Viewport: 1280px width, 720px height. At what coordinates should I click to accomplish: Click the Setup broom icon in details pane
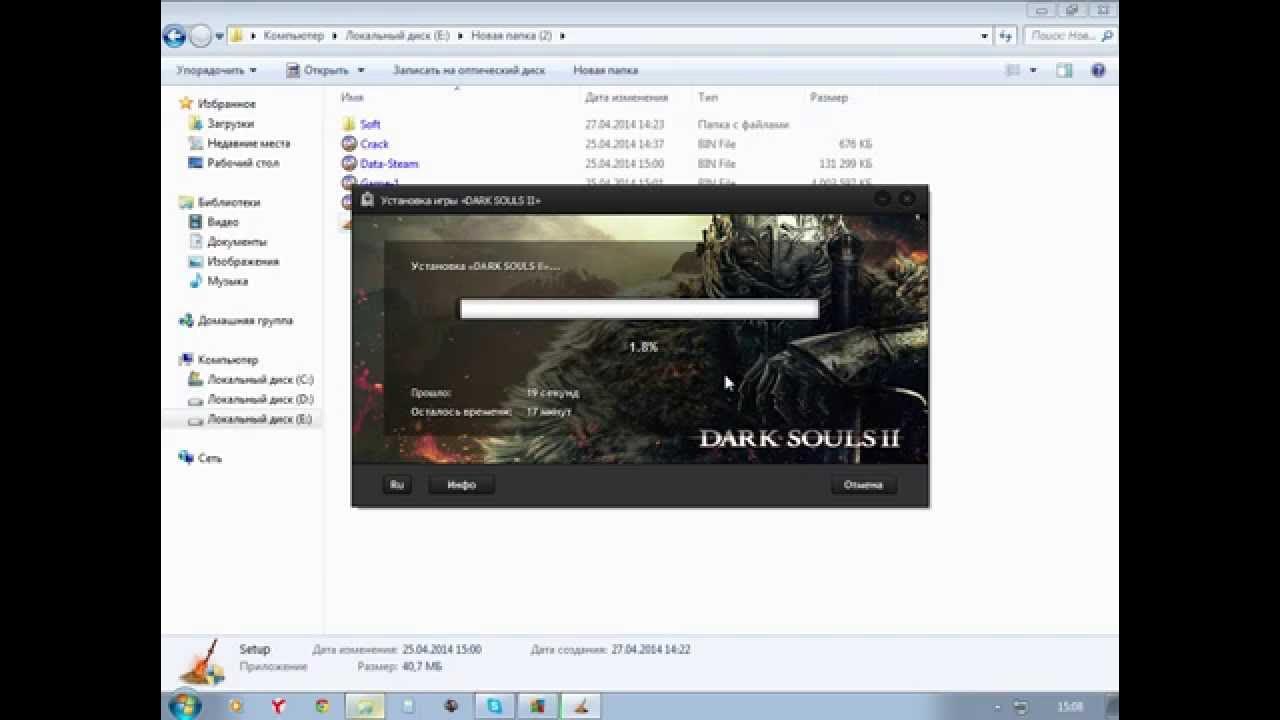[x=203, y=661]
